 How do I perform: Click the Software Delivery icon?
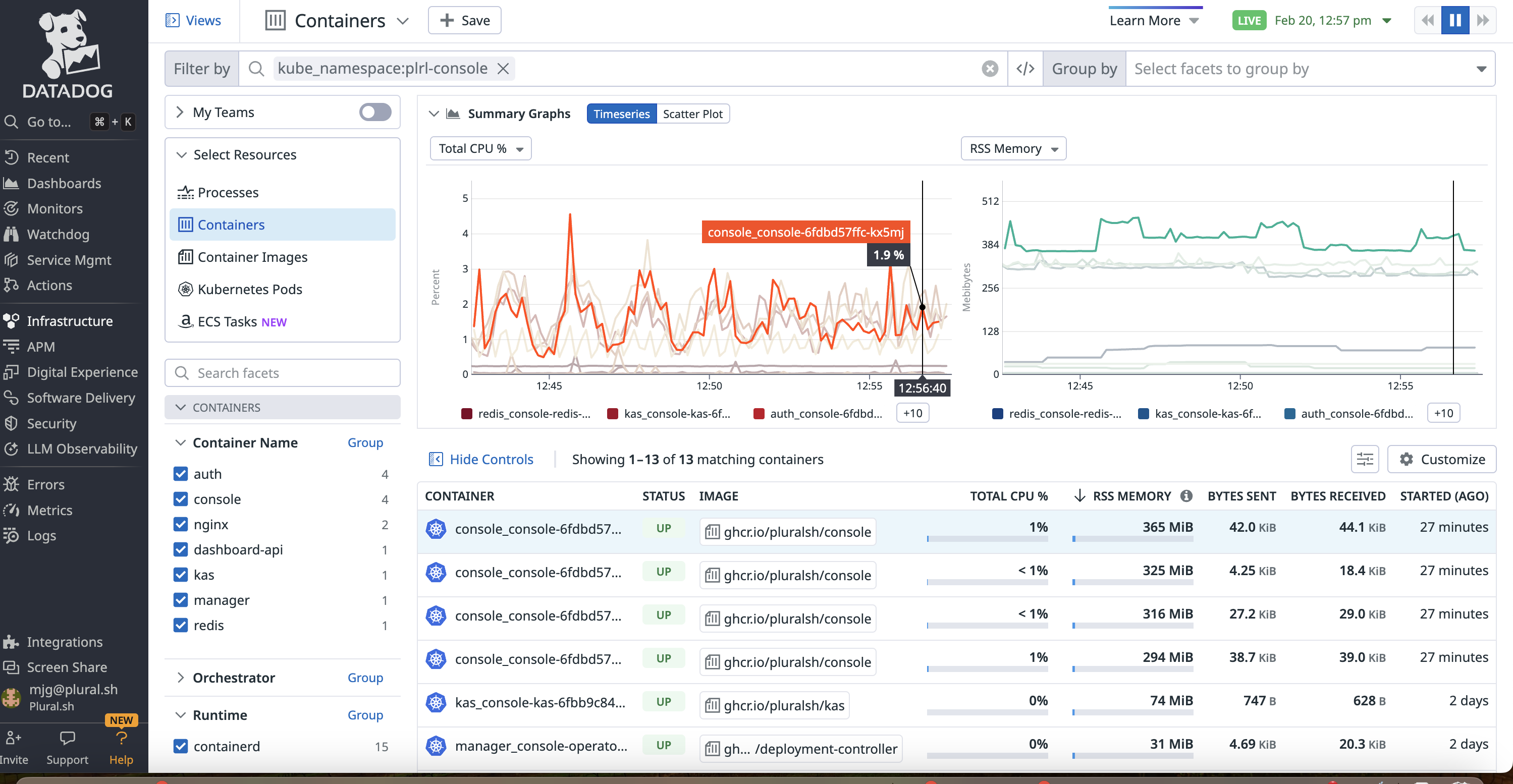tap(11, 398)
